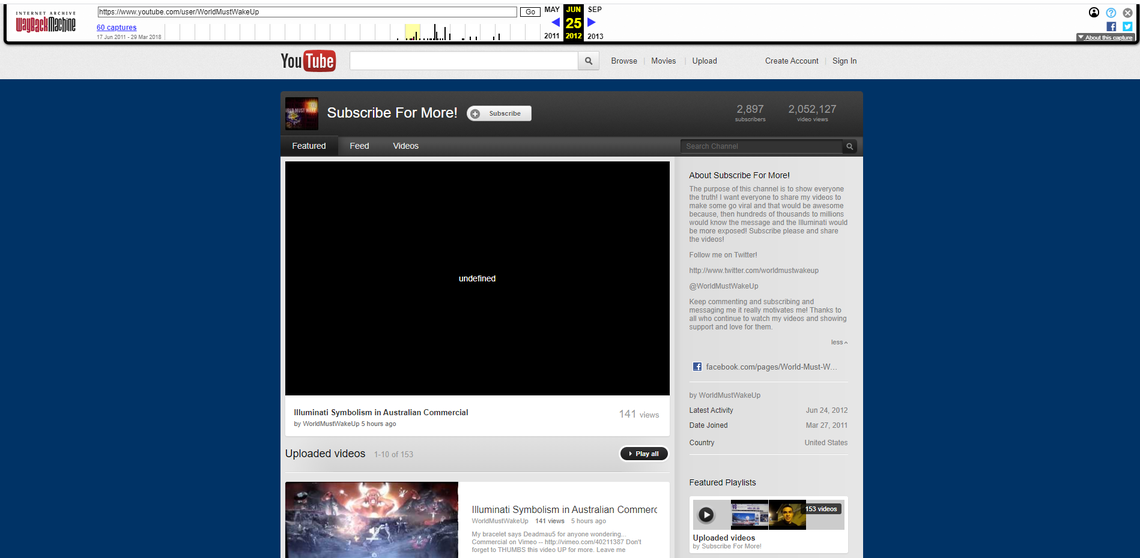Click the highlighted 2012 timeline segment

(412, 31)
